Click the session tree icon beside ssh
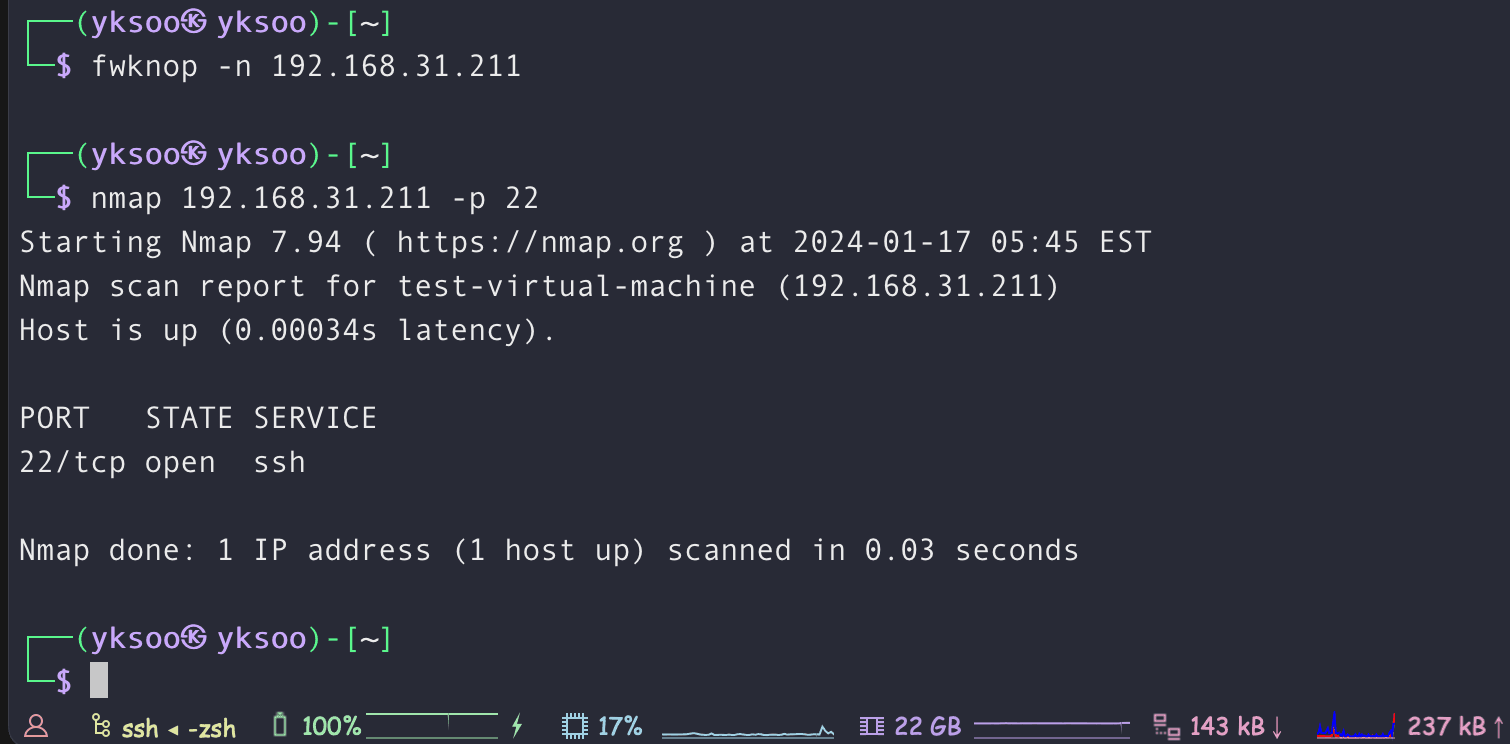Screen dimensions: 1510x744 [100, 726]
